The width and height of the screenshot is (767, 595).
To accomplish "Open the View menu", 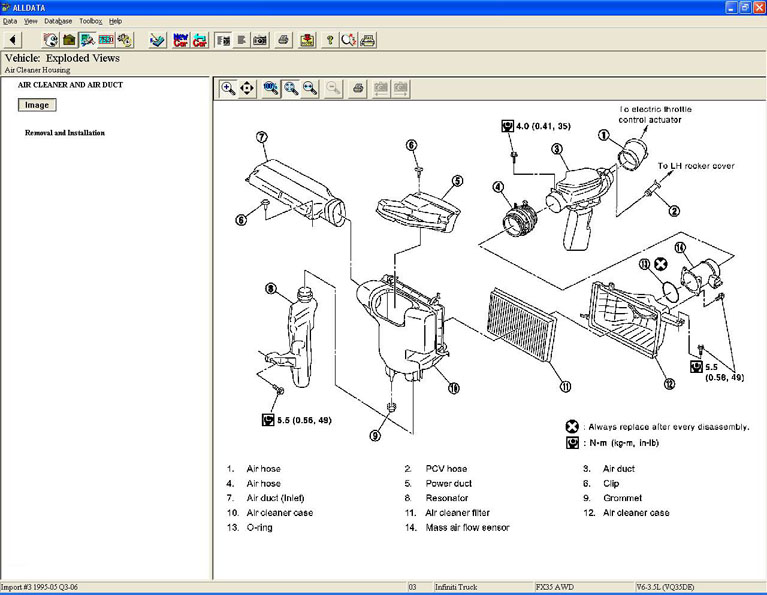I will [x=31, y=21].
